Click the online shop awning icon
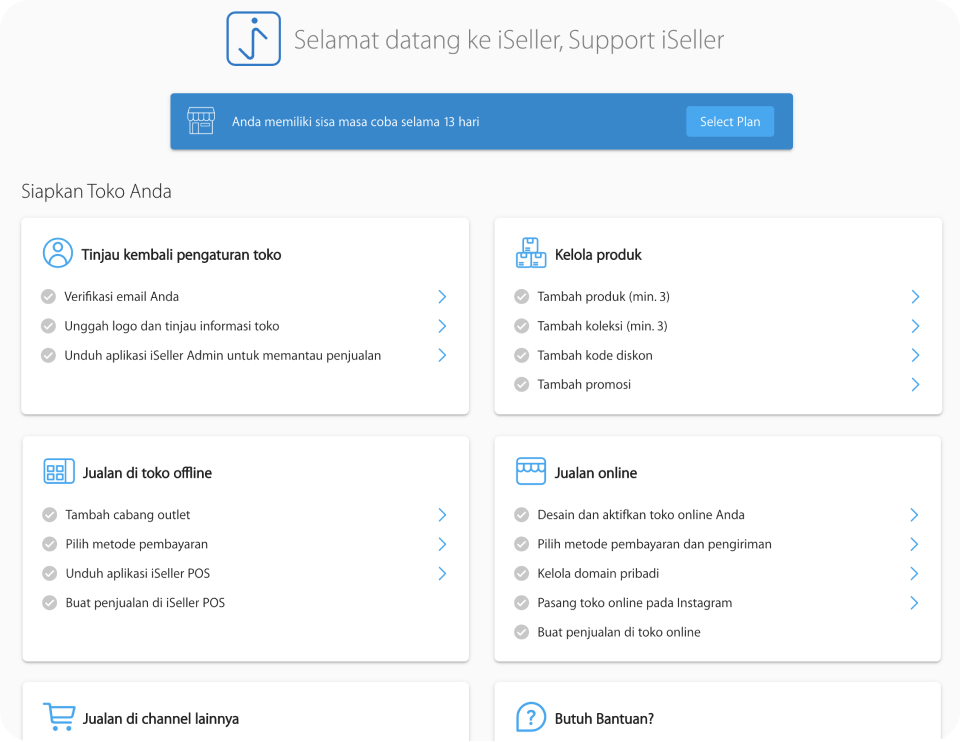Image resolution: width=960 pixels, height=742 pixels. [531, 471]
